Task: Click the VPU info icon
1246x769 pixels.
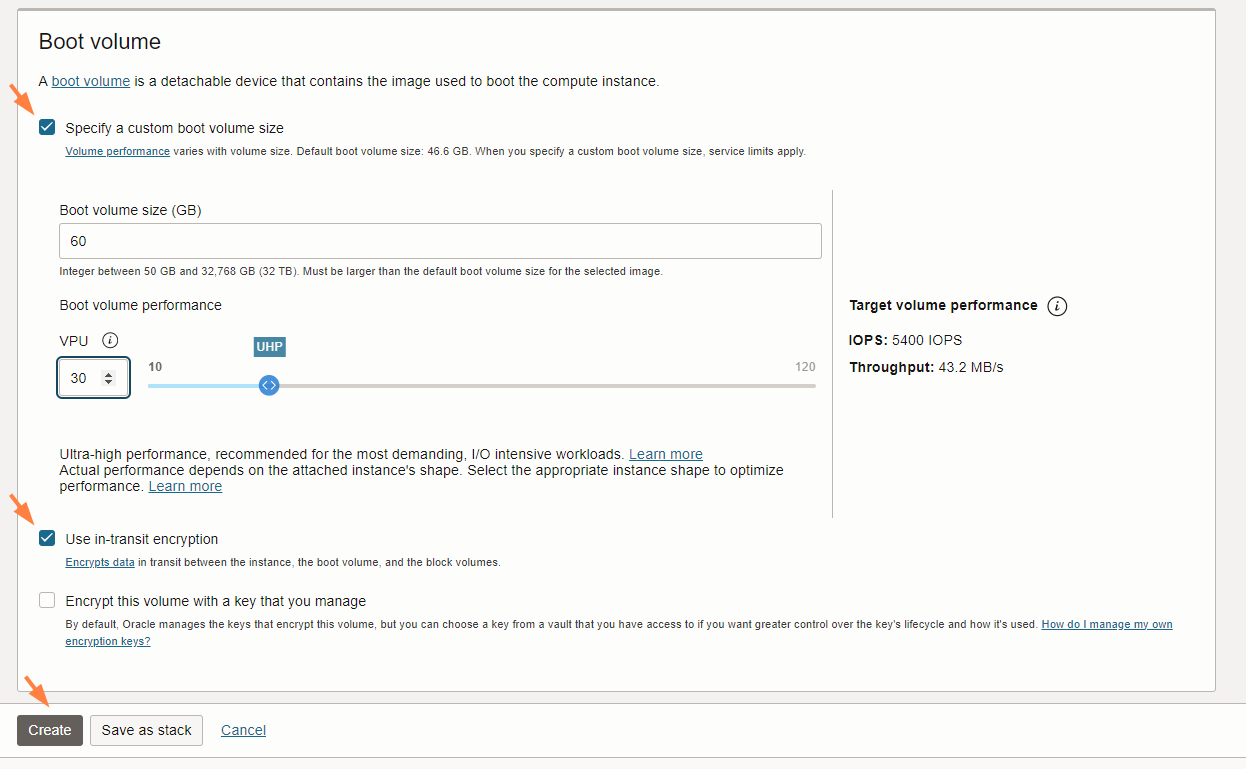Action: pyautogui.click(x=111, y=340)
